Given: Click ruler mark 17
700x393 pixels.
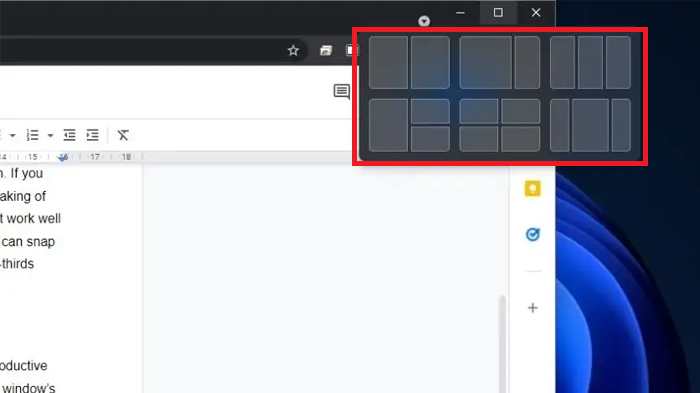Looking at the screenshot, I should (x=95, y=157).
